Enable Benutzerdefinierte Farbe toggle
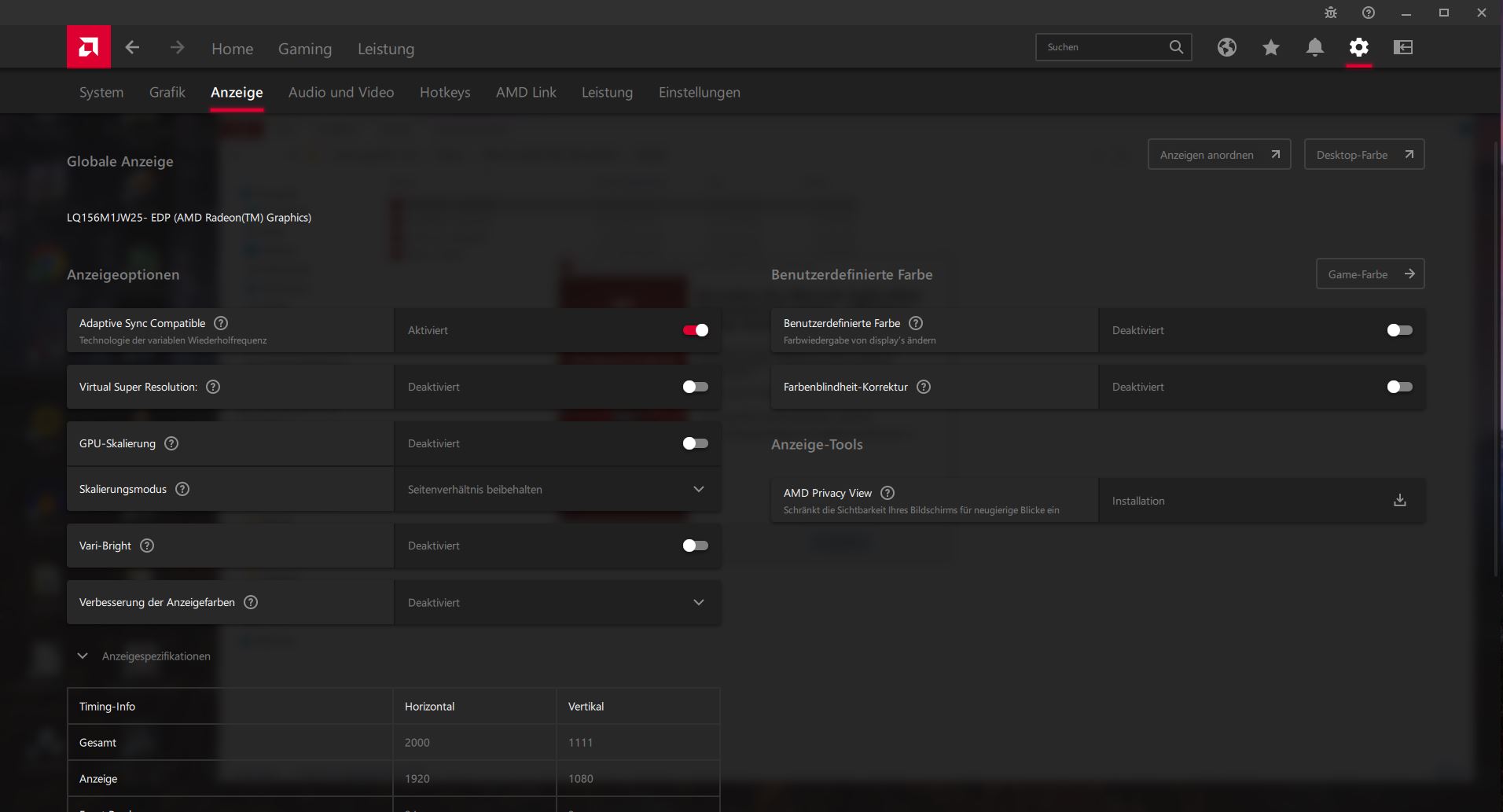The height and width of the screenshot is (812, 1503). (1400, 330)
